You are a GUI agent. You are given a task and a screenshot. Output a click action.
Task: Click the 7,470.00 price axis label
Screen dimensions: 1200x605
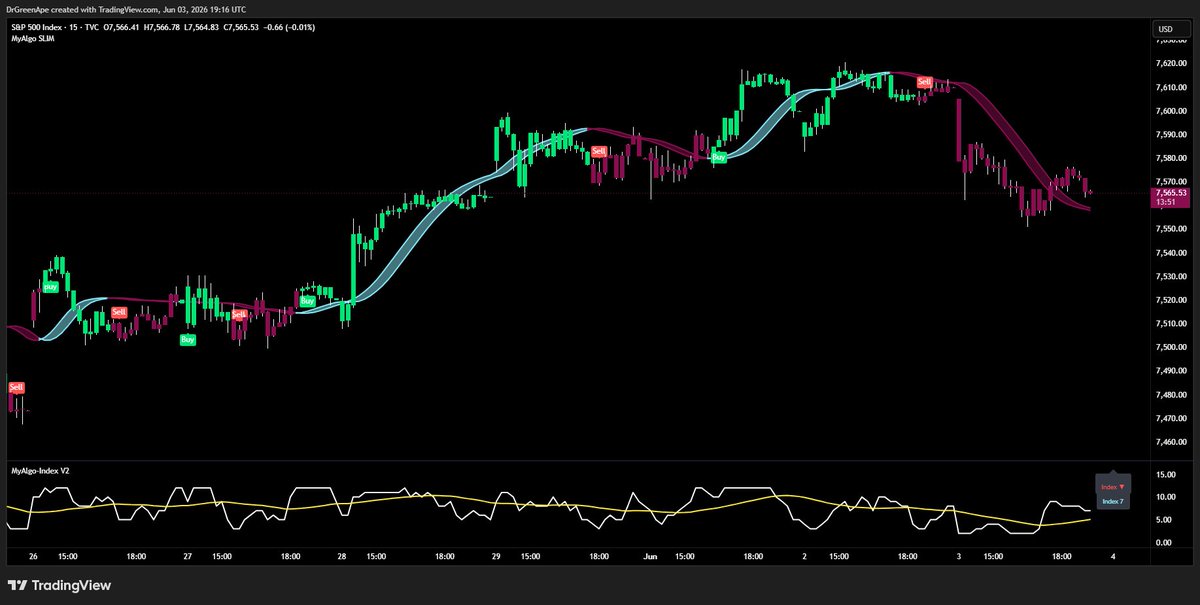(1170, 419)
